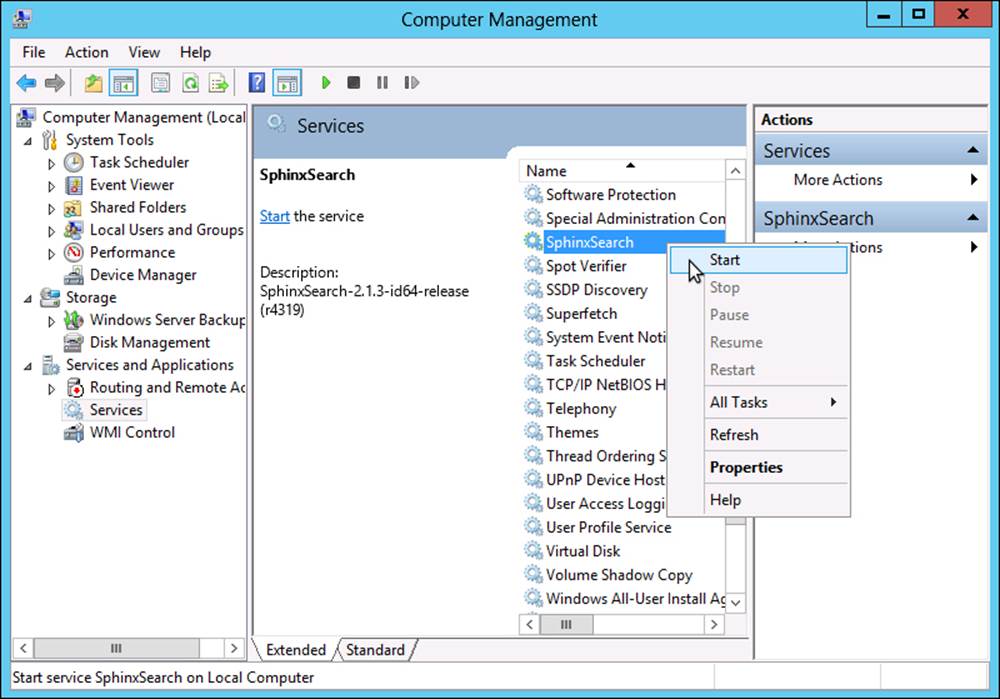Expand the Task Scheduler tree node
Screen dimensions: 1000x699
pyautogui.click(x=52, y=164)
